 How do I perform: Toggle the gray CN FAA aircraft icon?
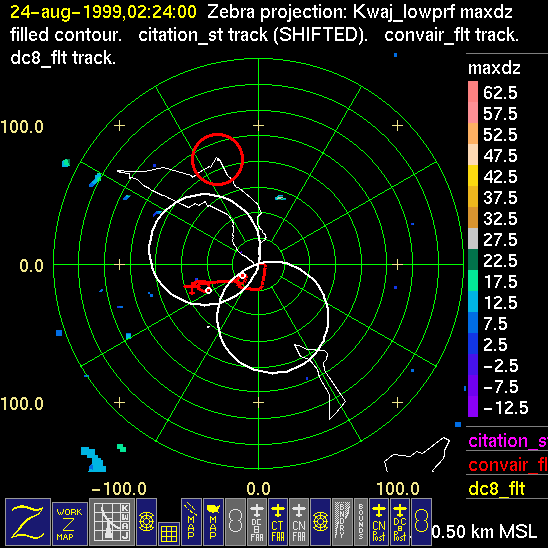[x=299, y=522]
